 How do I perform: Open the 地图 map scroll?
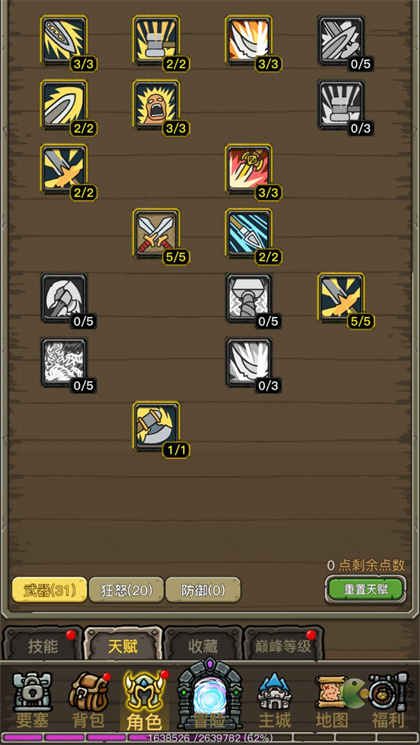[x=332, y=701]
